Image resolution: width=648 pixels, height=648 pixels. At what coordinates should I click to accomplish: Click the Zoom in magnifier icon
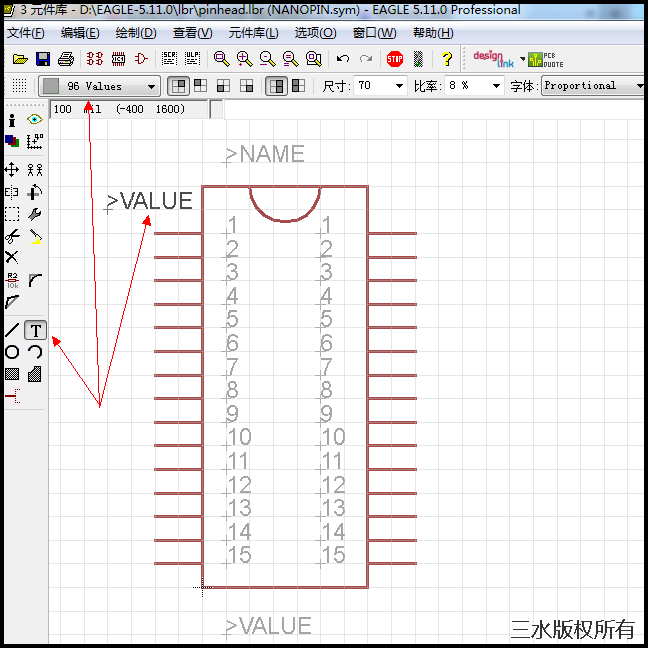point(244,59)
